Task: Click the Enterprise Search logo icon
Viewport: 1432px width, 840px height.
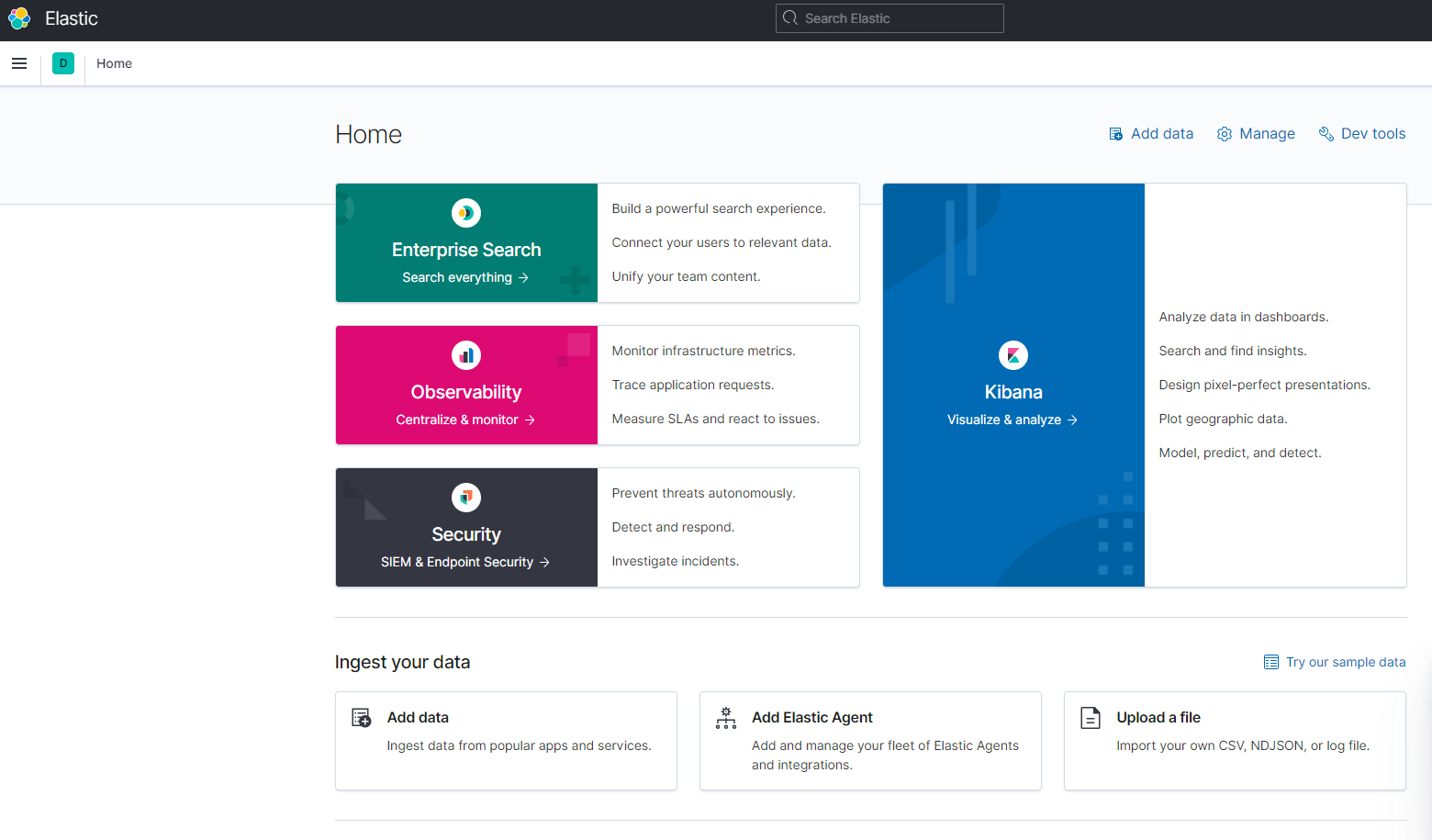Action: coord(466,213)
